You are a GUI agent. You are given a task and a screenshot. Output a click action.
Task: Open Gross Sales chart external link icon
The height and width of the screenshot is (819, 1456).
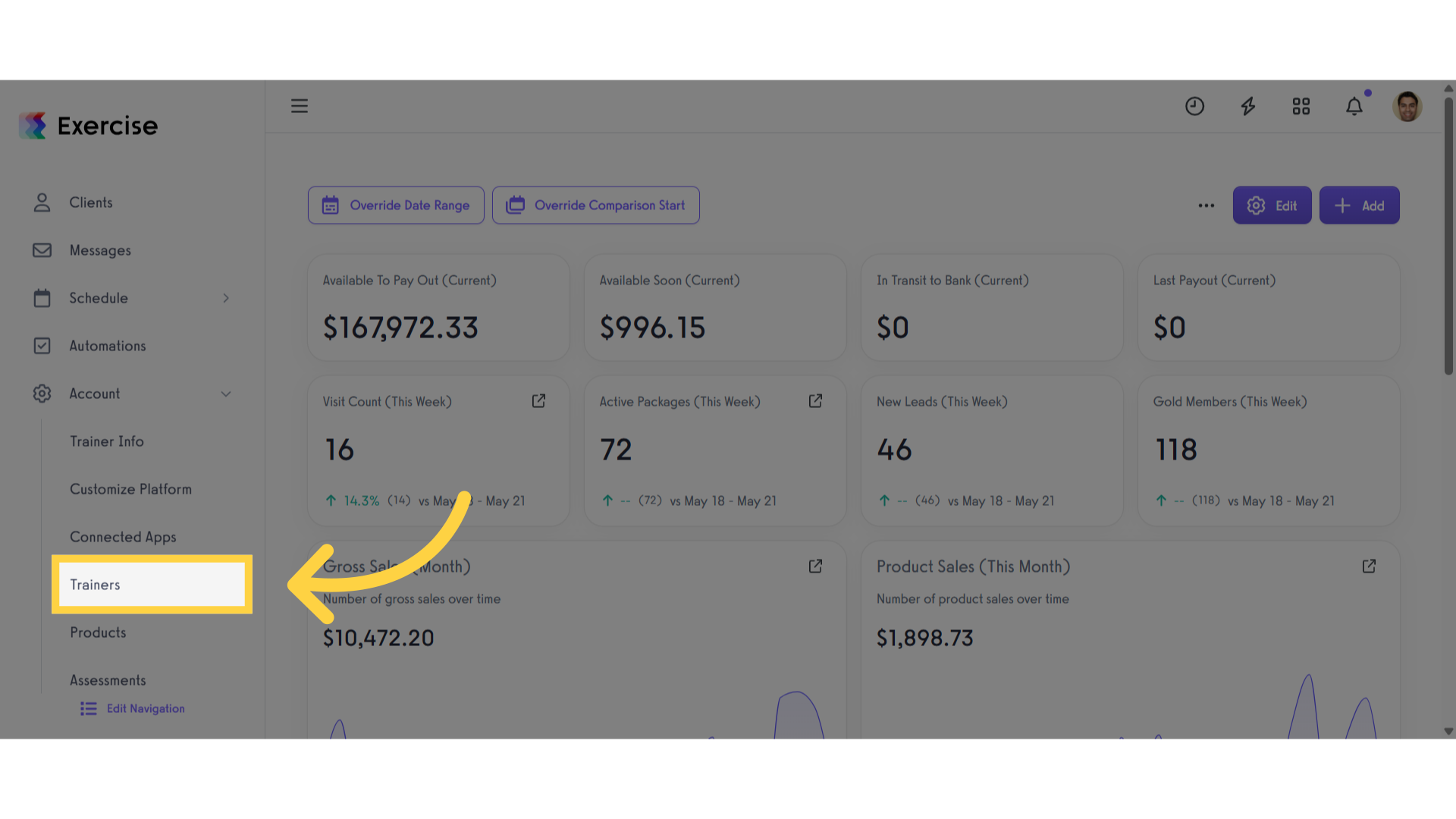pos(815,566)
